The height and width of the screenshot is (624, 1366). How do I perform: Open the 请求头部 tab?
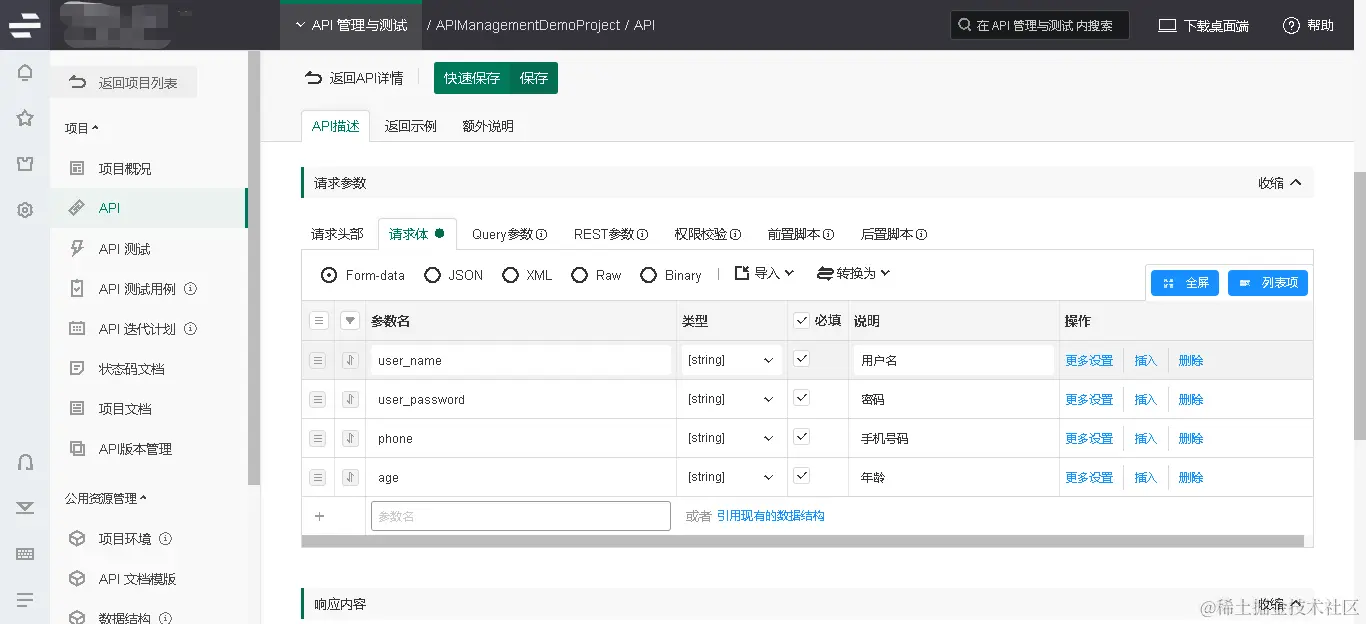point(337,234)
